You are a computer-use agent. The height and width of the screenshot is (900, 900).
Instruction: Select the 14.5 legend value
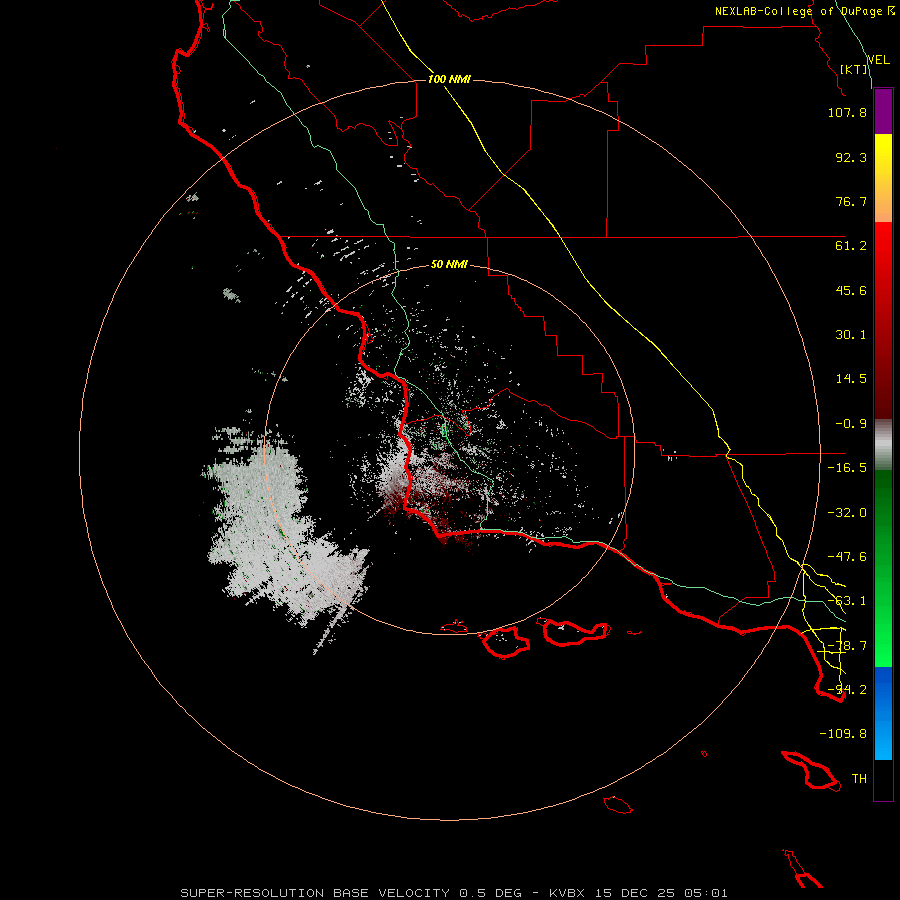point(851,379)
